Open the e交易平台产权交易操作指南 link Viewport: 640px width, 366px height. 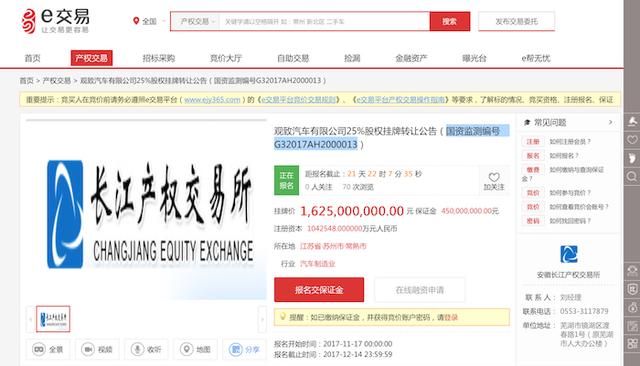(401, 100)
